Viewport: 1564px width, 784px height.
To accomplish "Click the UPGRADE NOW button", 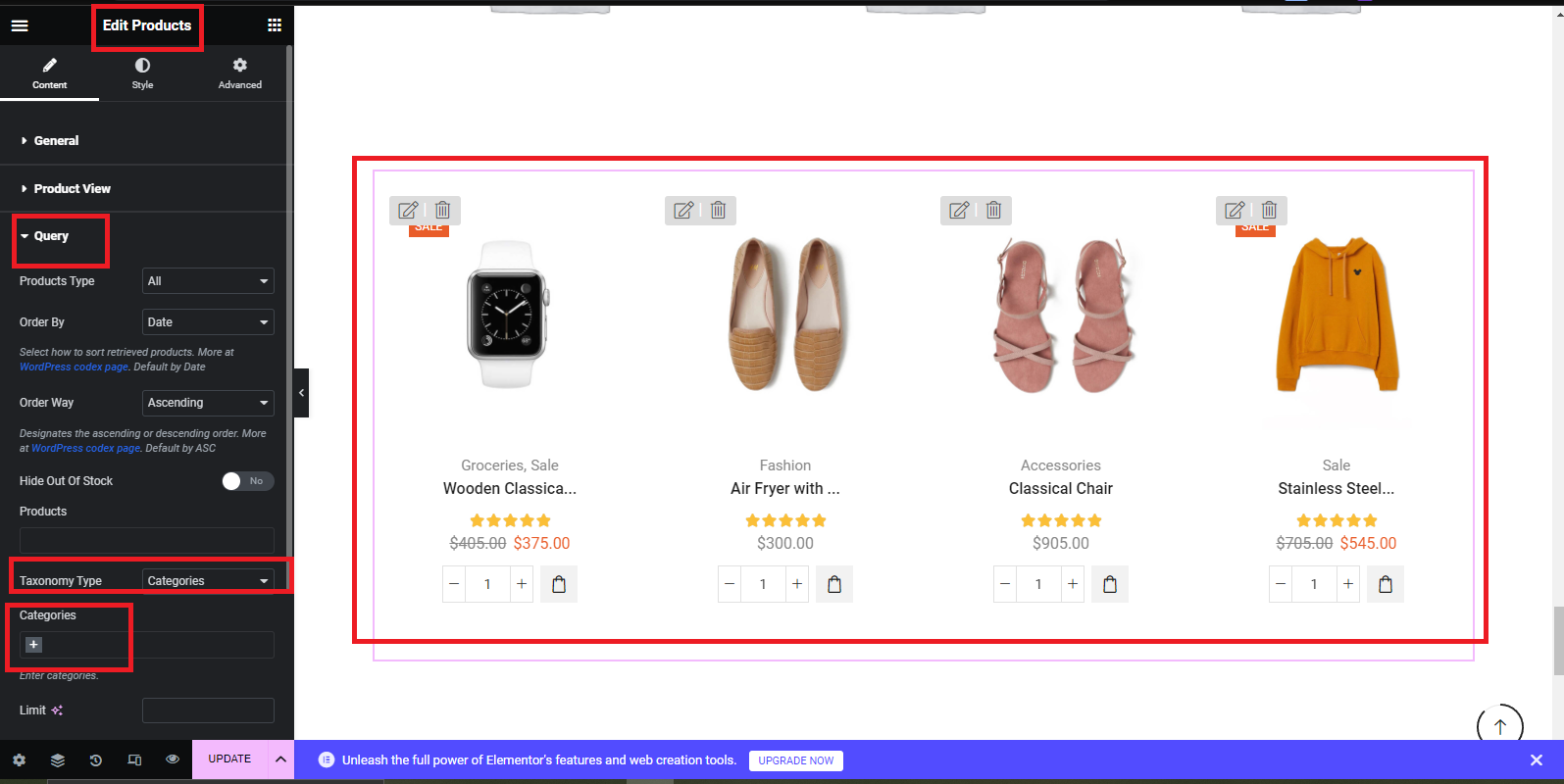I will [796, 760].
